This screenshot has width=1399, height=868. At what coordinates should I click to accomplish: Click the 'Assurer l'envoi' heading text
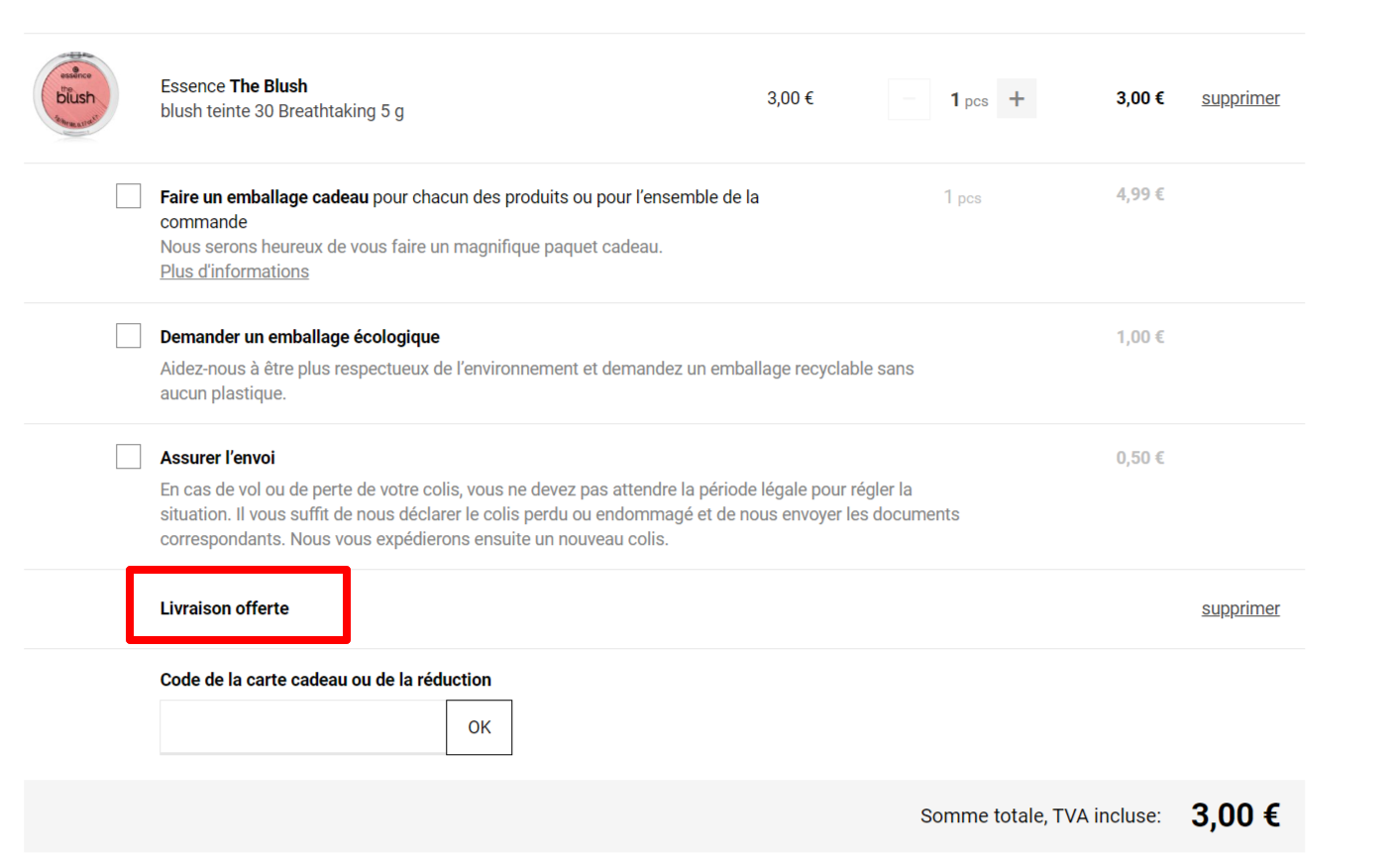click(x=218, y=458)
